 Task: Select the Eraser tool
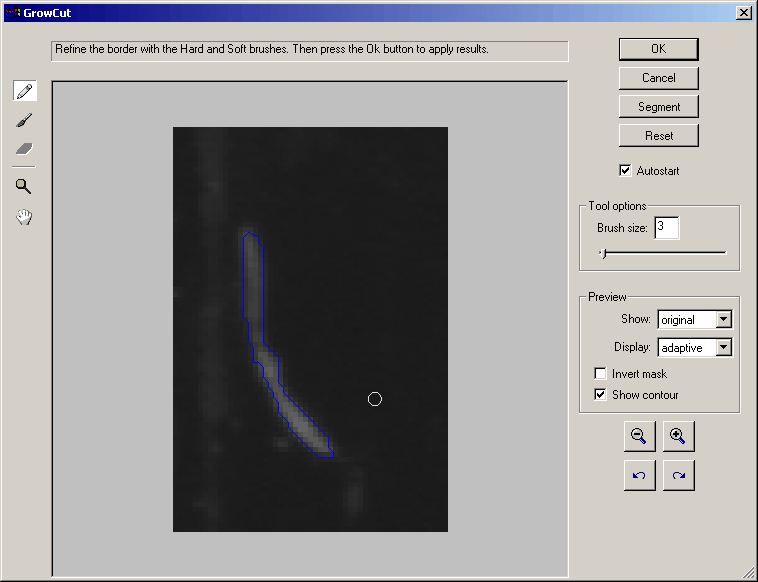point(25,149)
